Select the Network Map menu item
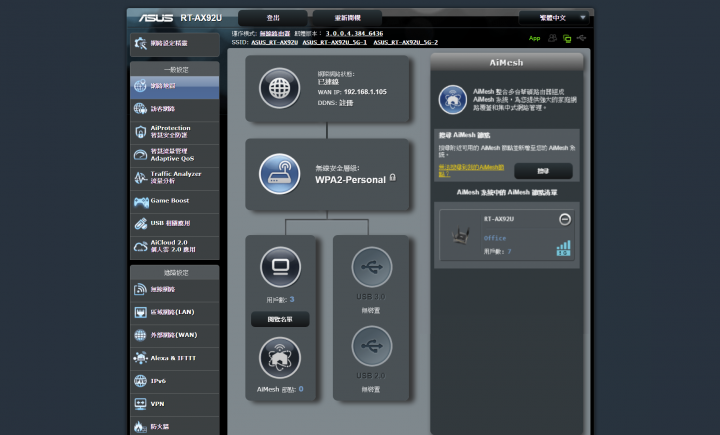 (x=174, y=86)
